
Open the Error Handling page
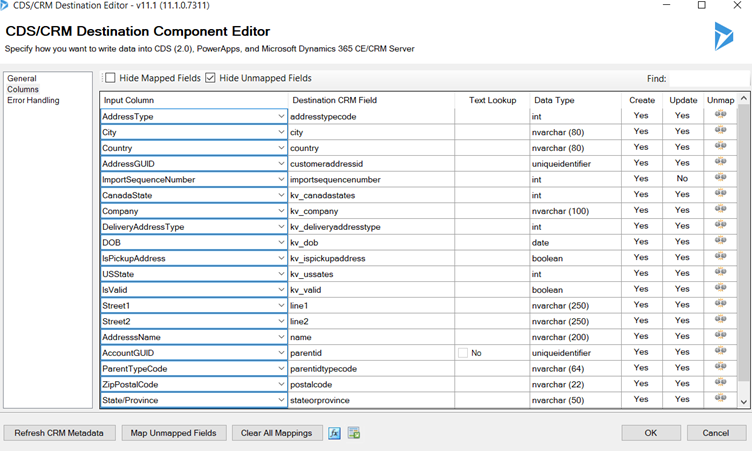(33, 100)
